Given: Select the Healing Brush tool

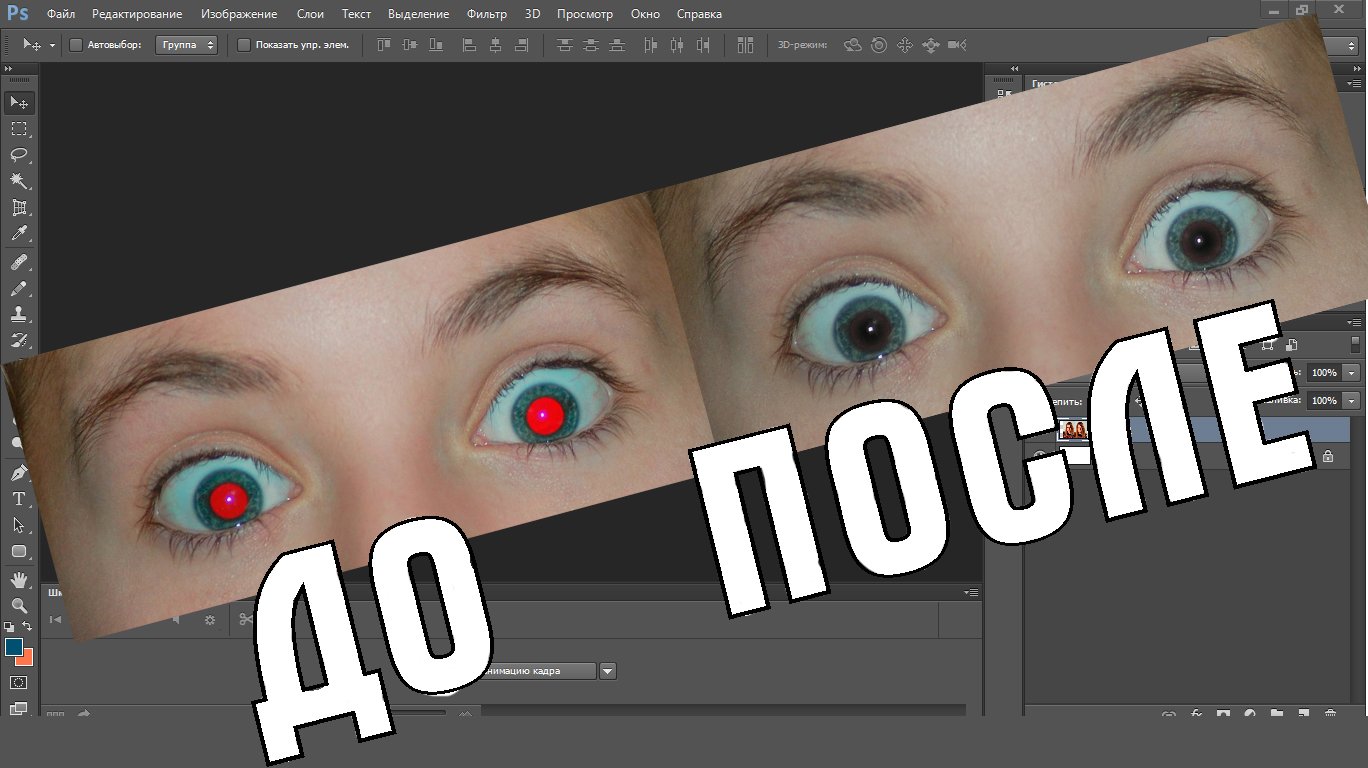Looking at the screenshot, I should coord(19,262).
